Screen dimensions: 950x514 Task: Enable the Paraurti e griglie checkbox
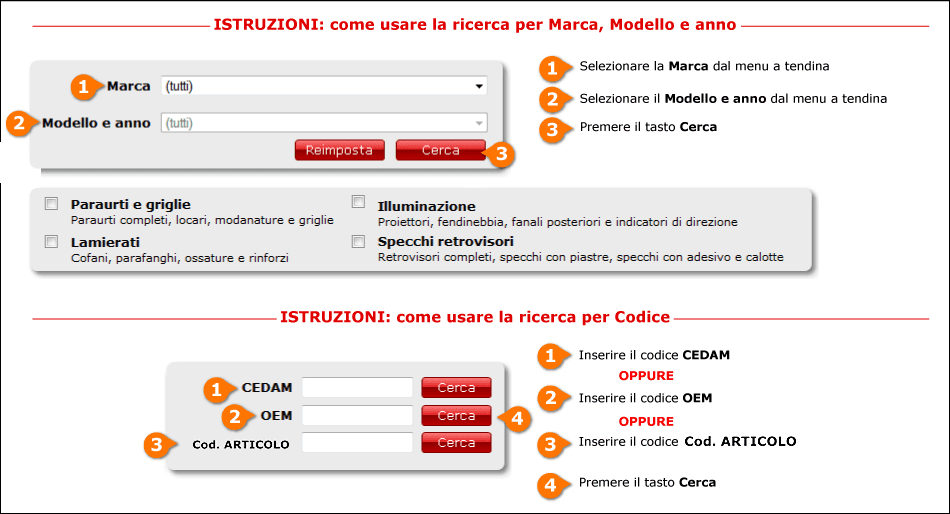[51, 204]
